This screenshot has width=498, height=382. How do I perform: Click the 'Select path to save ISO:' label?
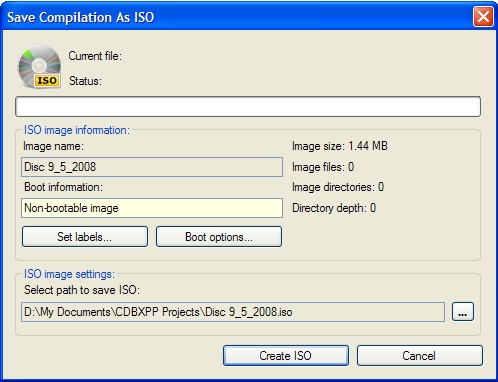click(82, 290)
